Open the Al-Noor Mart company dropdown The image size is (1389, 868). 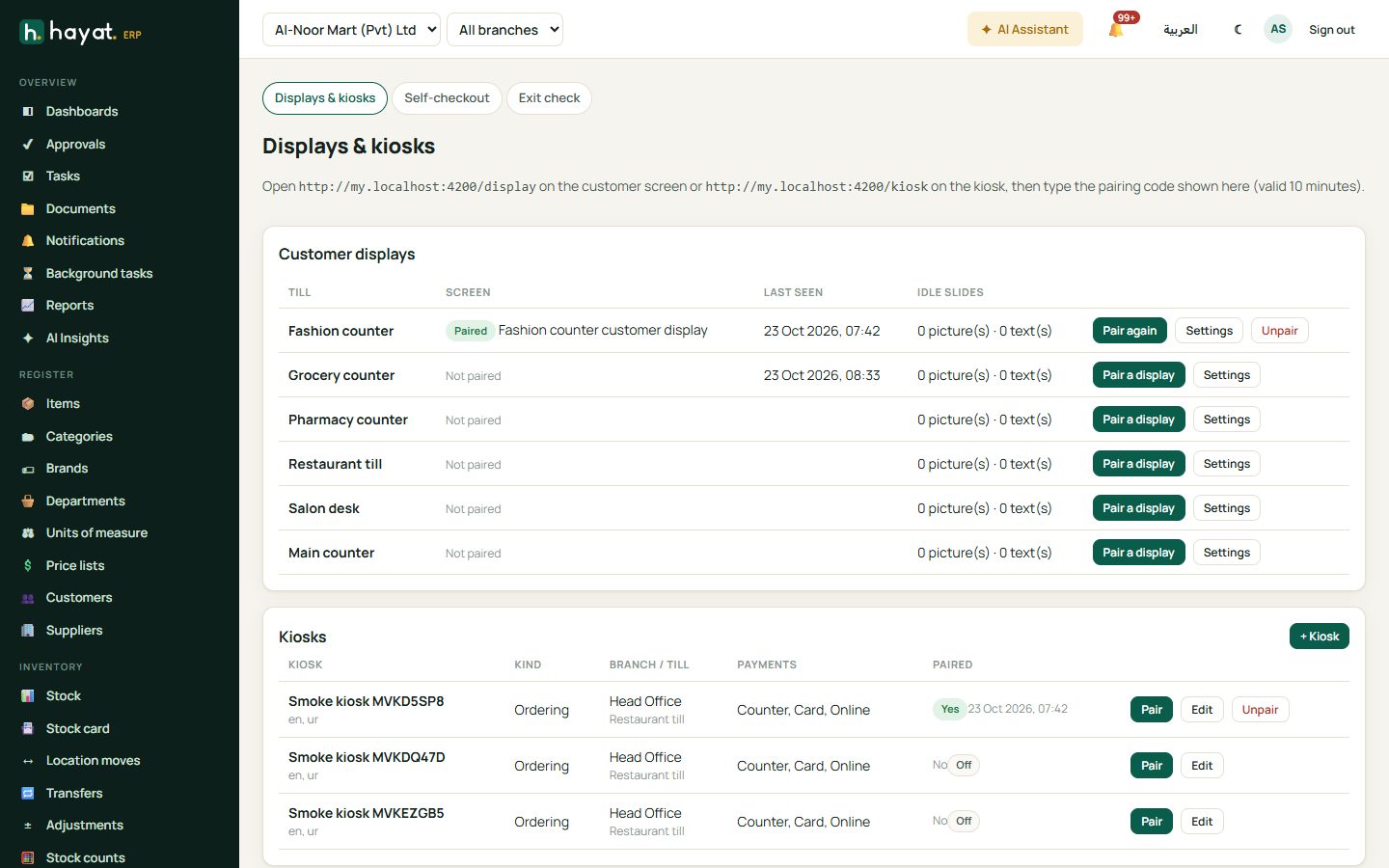pyautogui.click(x=351, y=30)
